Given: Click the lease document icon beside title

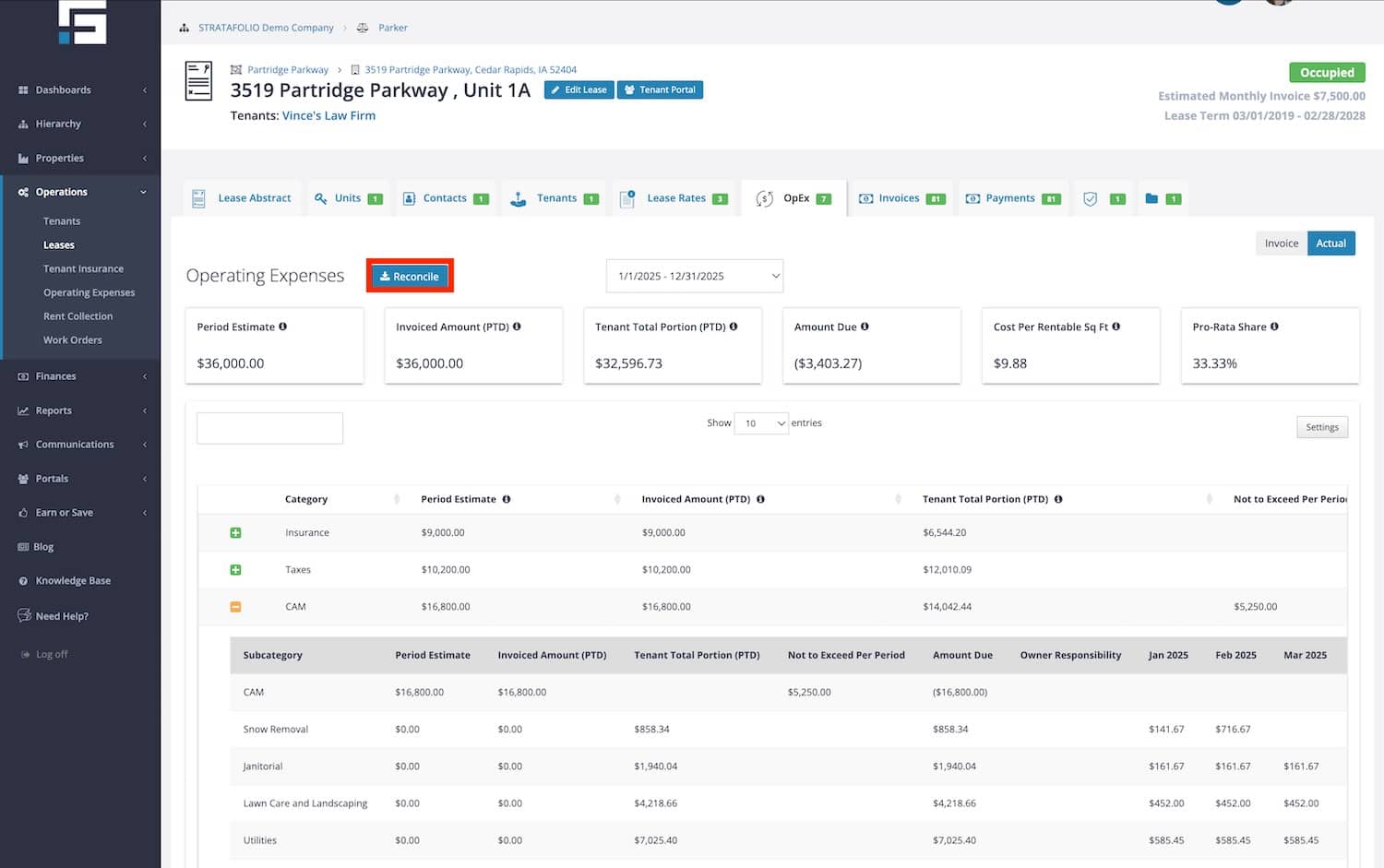Looking at the screenshot, I should click(198, 81).
